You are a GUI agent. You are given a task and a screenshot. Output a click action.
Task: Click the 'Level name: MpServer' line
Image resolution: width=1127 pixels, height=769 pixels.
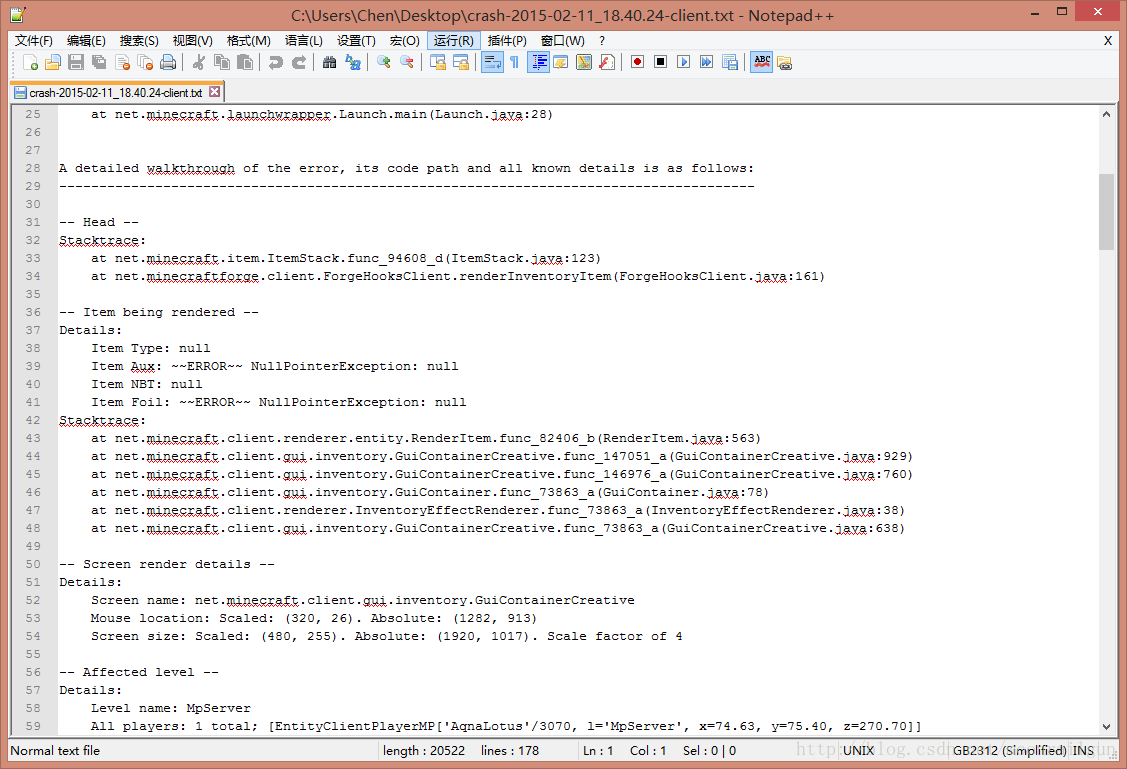point(170,708)
